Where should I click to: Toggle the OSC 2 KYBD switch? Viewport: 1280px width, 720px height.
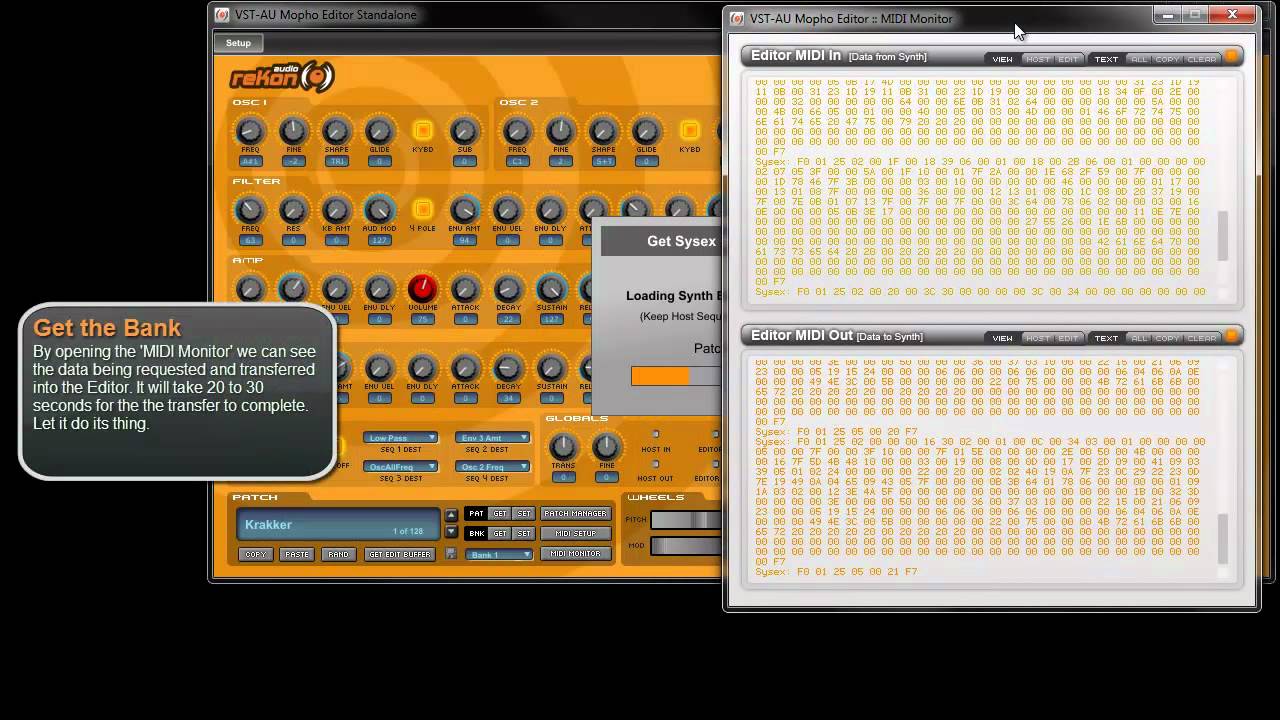click(689, 131)
